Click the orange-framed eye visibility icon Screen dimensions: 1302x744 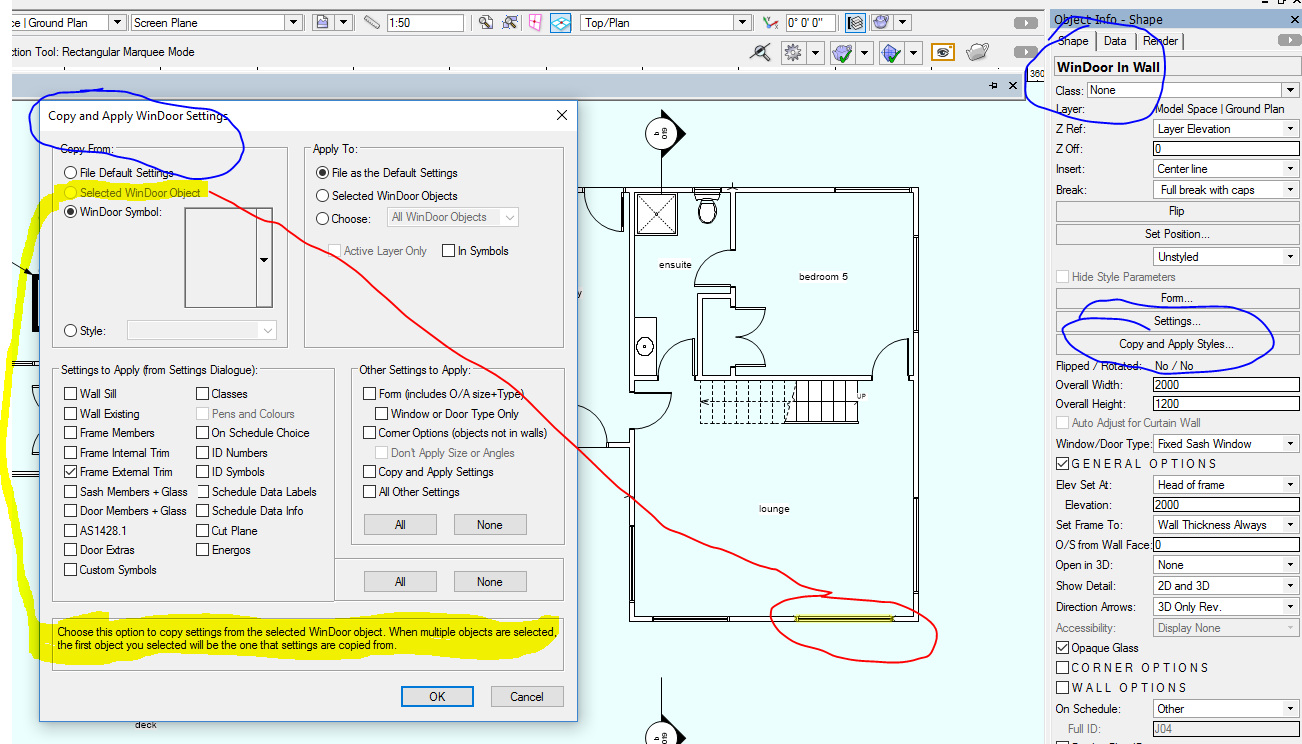click(x=942, y=52)
